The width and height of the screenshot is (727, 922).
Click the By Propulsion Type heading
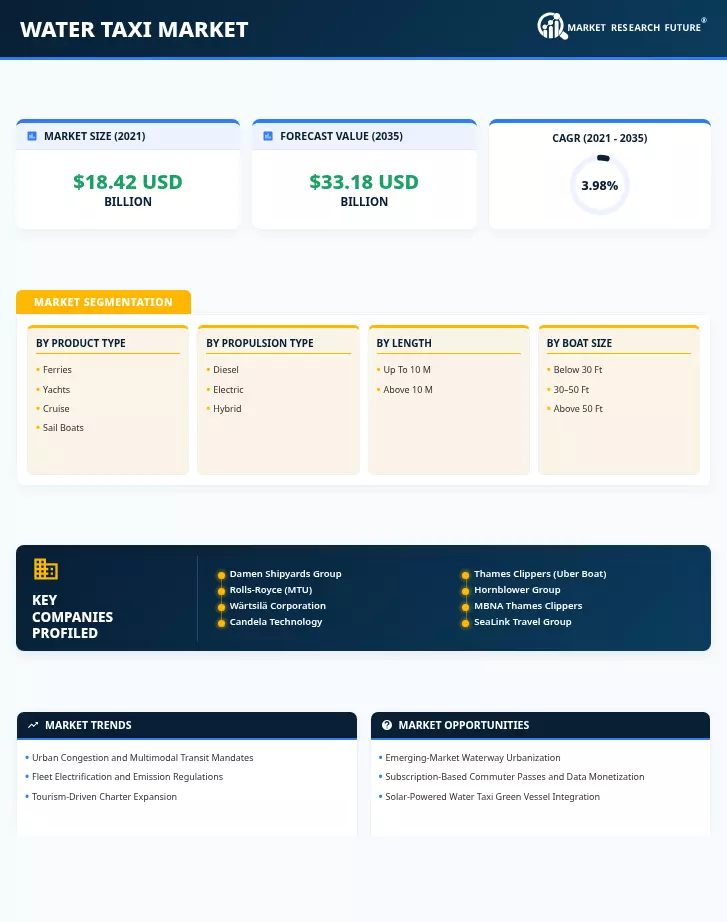point(259,343)
